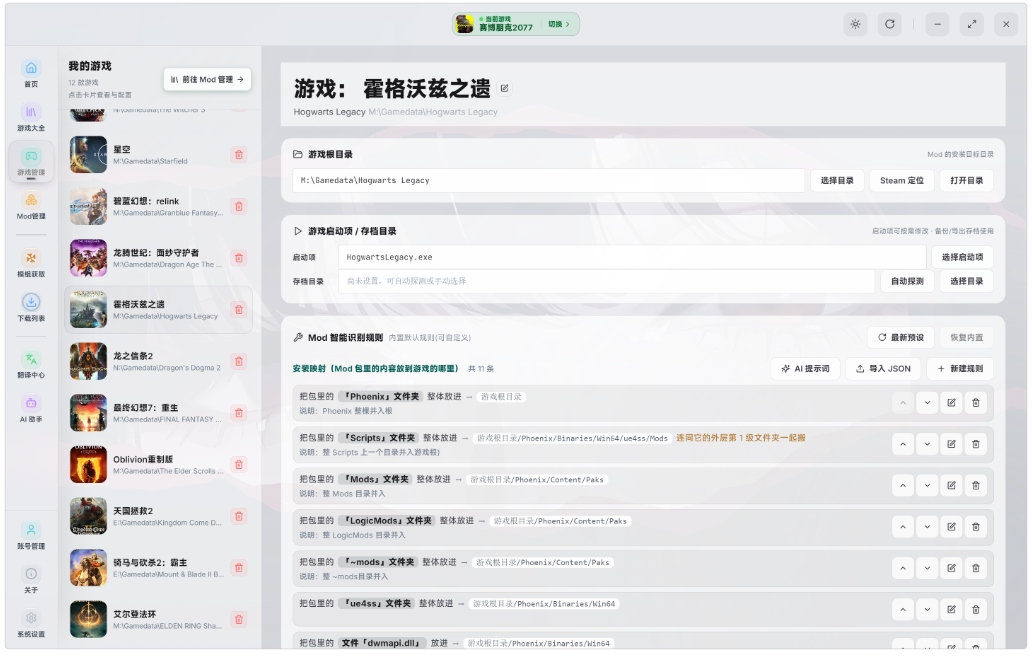Open 账号管理 in the sidebar
Screen dimensions: 1032x657
click(31, 536)
